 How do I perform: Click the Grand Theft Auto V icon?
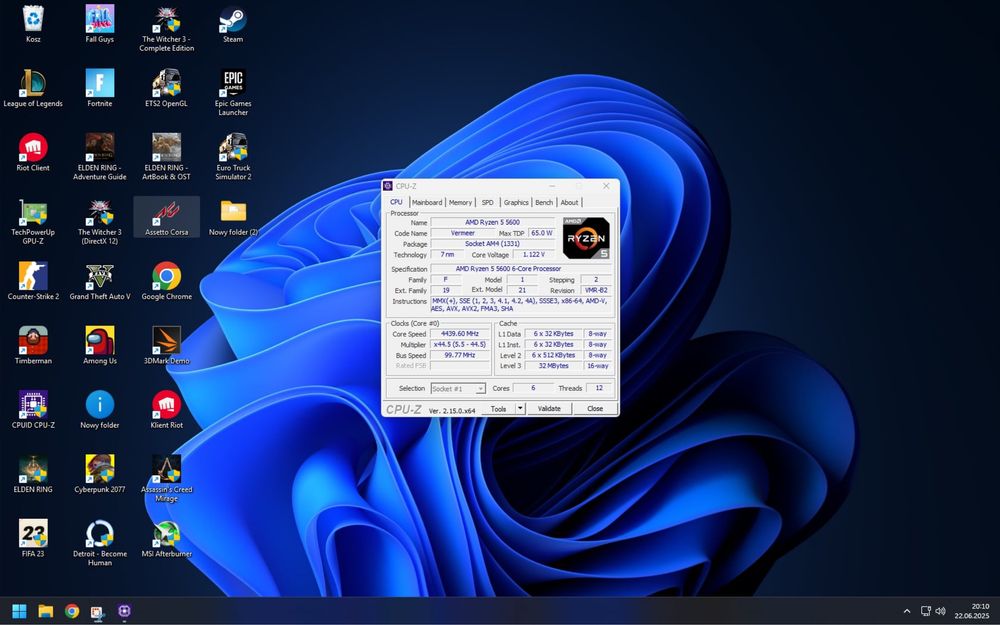coord(99,281)
